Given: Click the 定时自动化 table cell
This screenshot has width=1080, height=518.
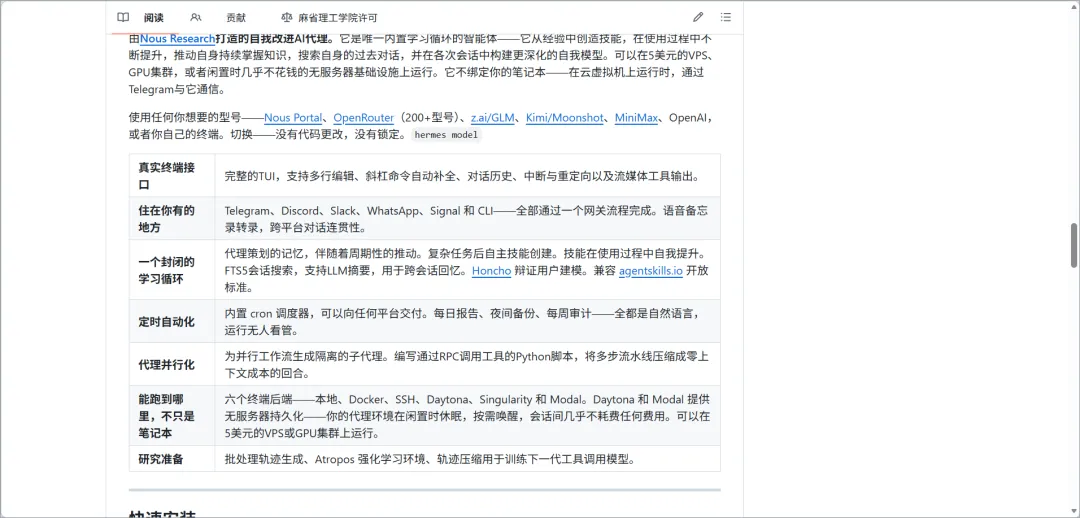Looking at the screenshot, I should tap(172, 322).
